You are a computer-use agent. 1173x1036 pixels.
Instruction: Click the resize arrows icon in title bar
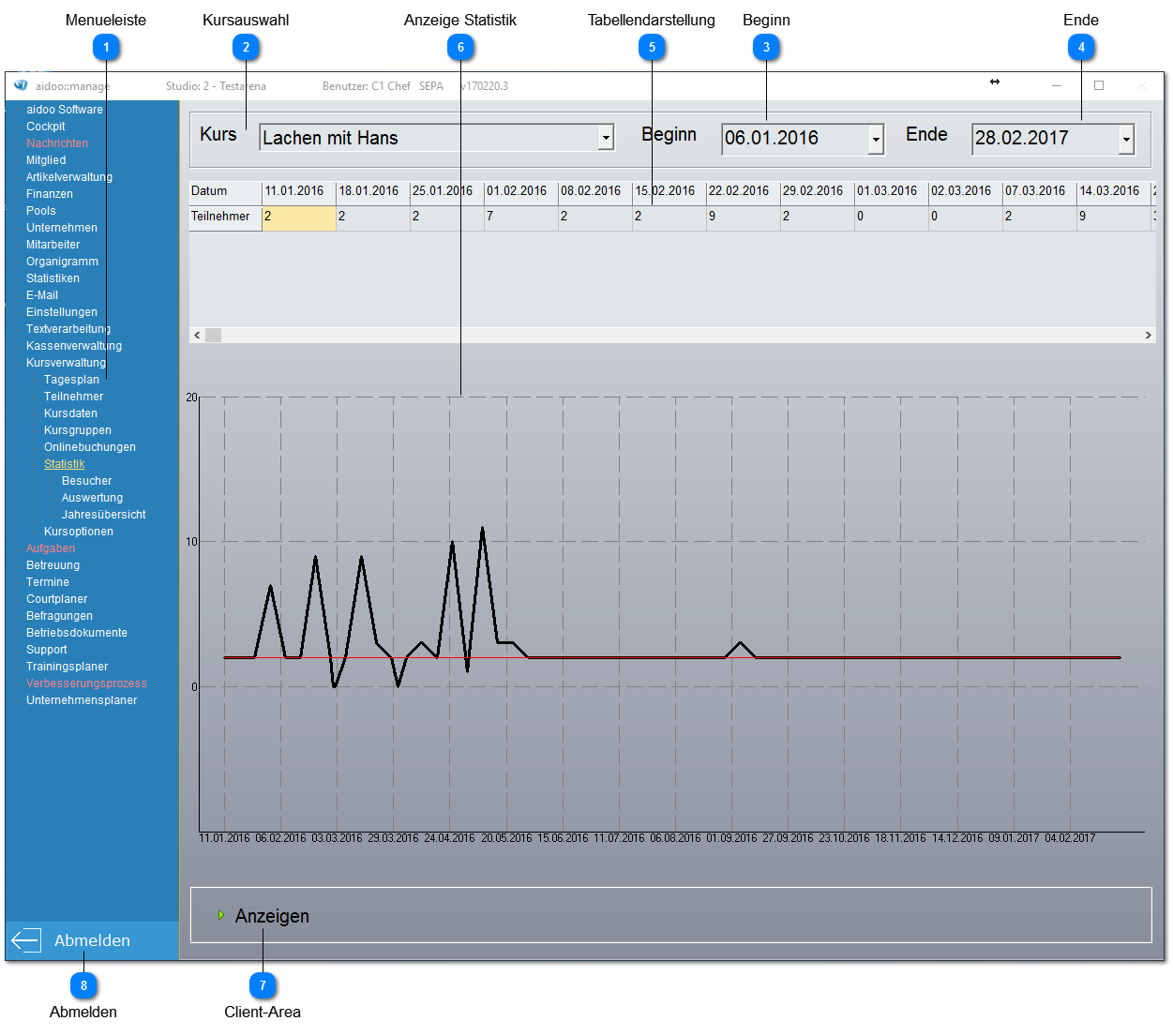pyautogui.click(x=995, y=82)
